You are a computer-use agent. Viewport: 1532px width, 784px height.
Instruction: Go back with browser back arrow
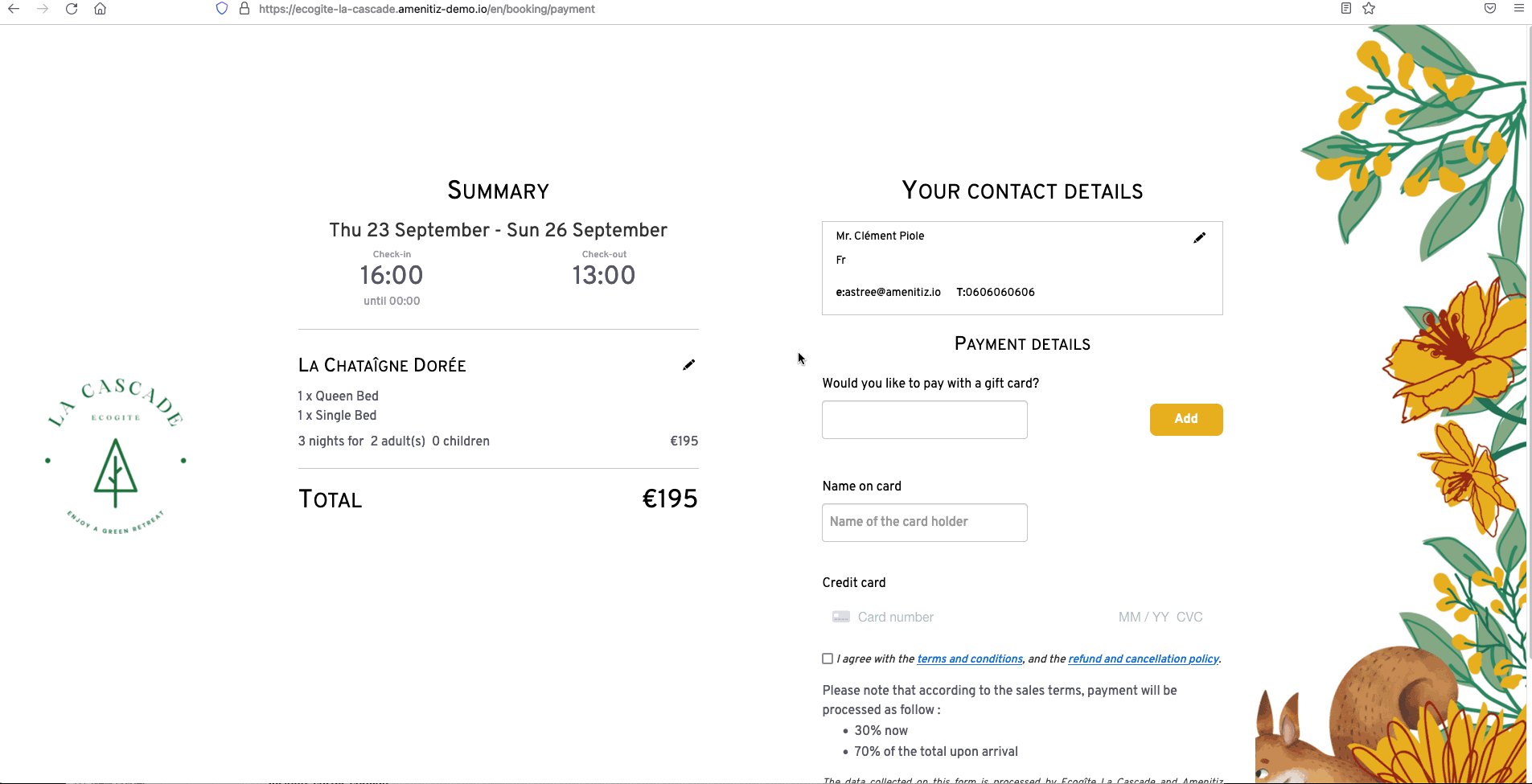[14, 9]
